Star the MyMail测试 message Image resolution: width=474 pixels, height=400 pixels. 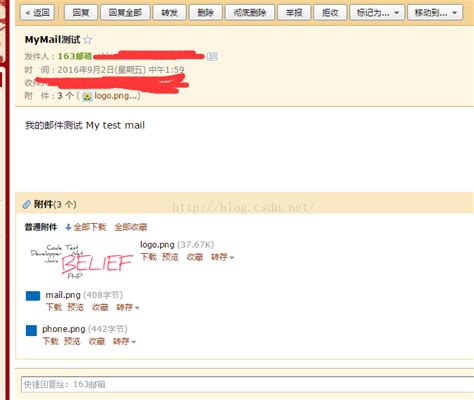(88, 40)
